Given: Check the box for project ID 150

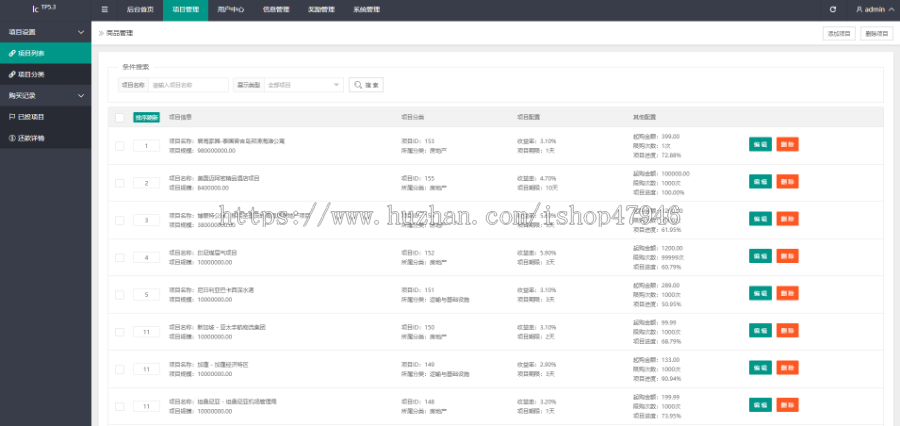Looking at the screenshot, I should coord(119,332).
